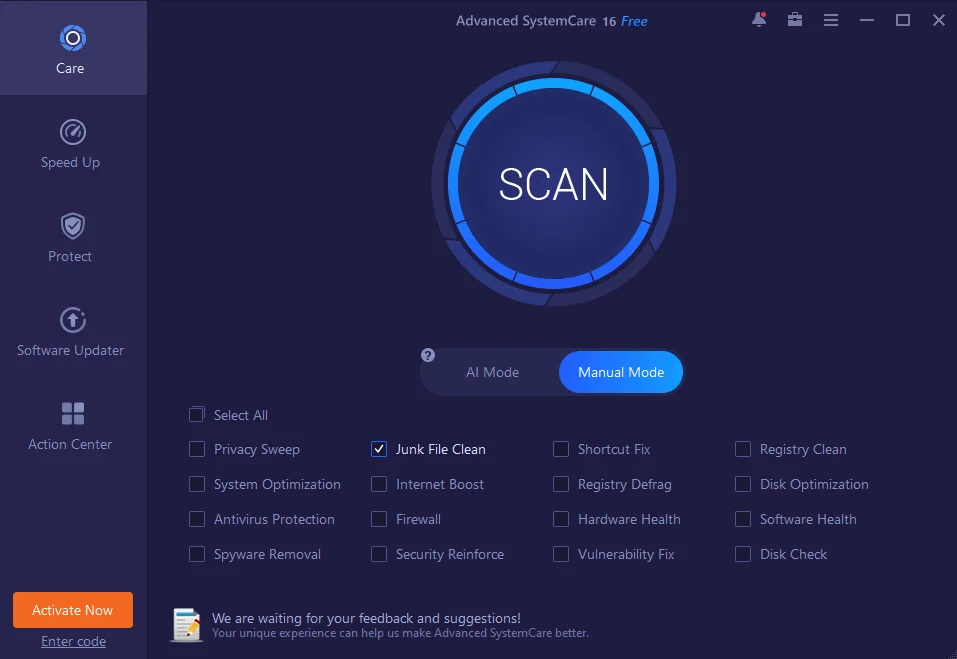Open notifications via the bell icon
The image size is (957, 659).
(757, 19)
